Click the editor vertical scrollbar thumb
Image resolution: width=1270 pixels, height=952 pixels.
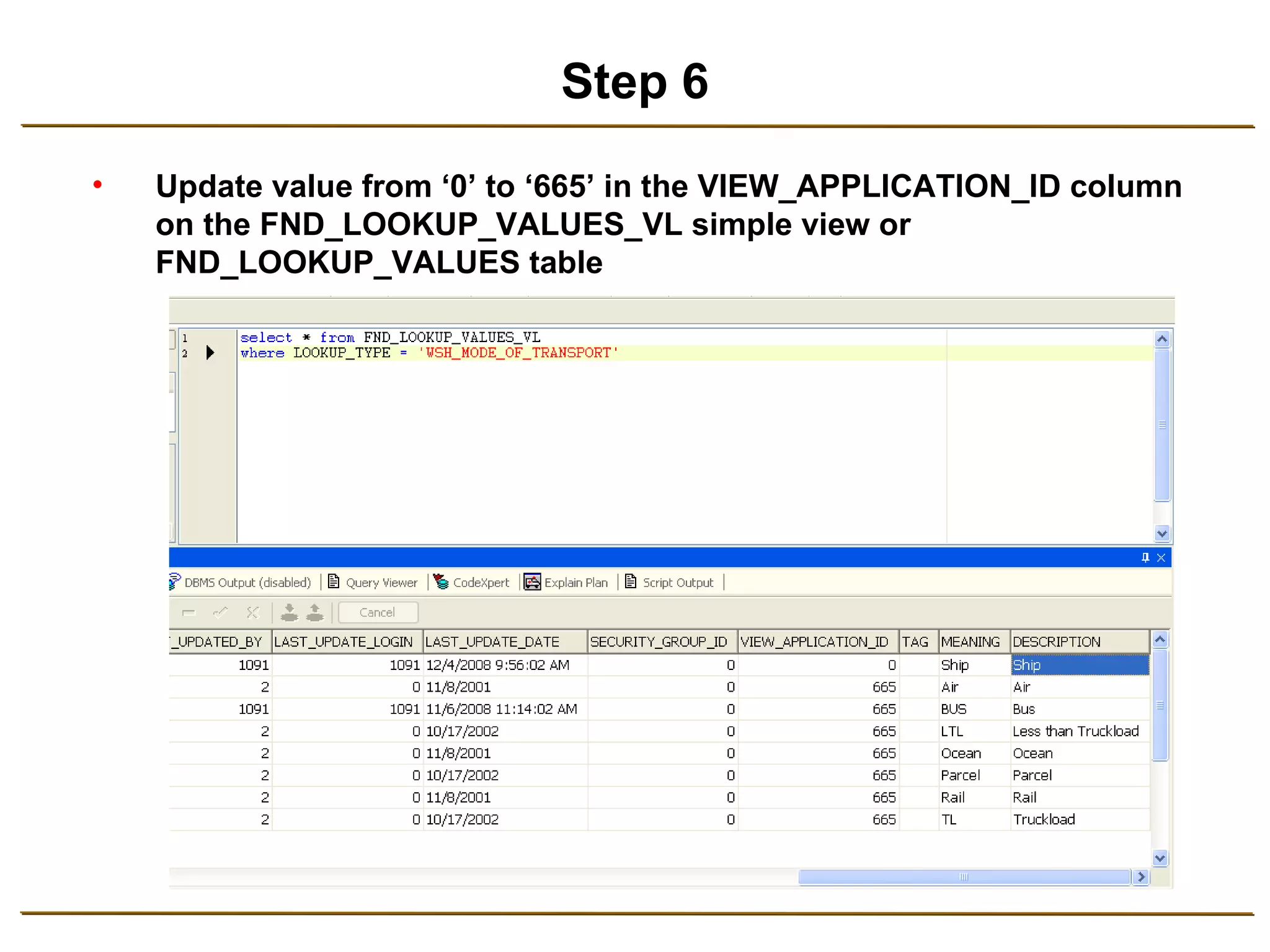pyautogui.click(x=1162, y=425)
